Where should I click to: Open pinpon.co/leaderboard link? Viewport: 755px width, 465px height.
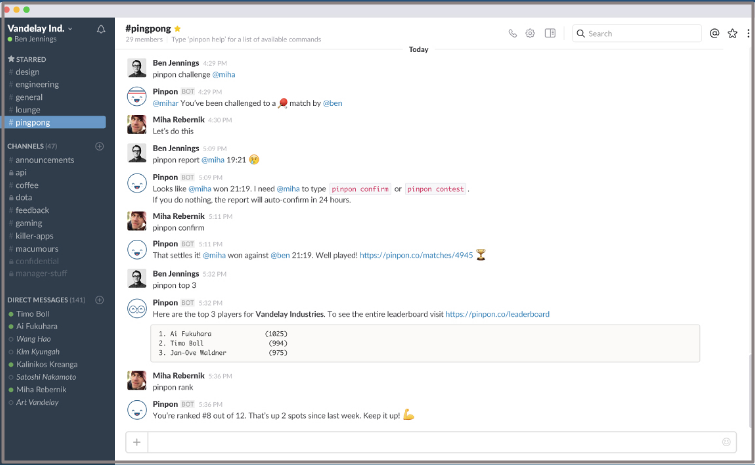click(x=497, y=314)
